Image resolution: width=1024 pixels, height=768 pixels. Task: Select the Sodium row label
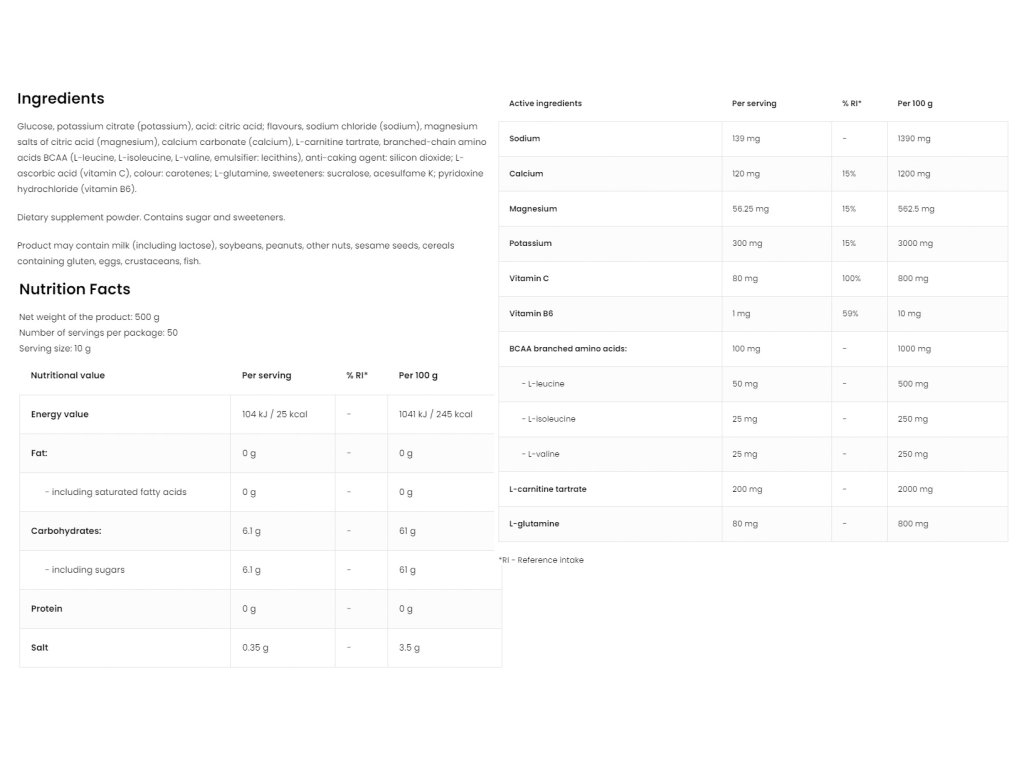click(524, 139)
